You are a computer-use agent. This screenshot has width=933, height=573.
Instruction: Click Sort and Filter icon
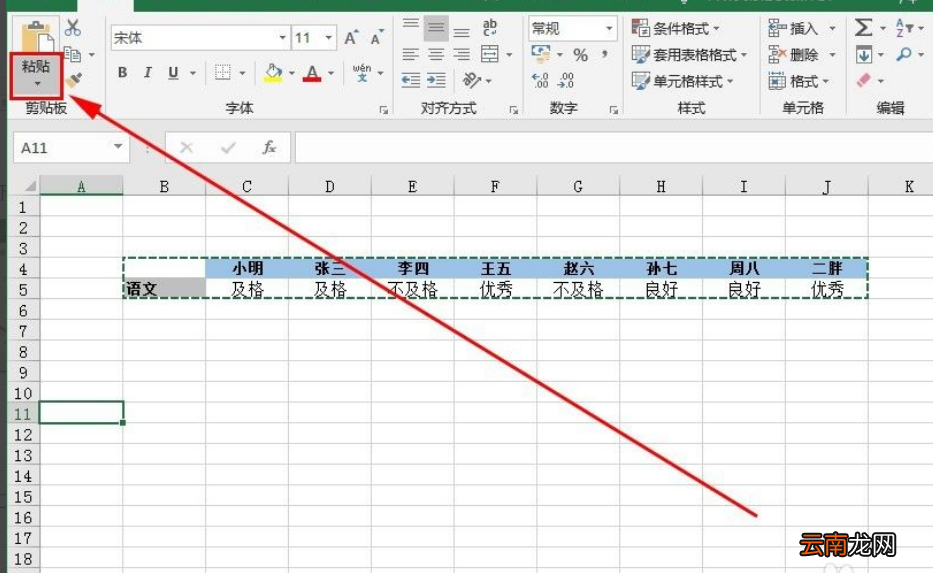(x=904, y=28)
